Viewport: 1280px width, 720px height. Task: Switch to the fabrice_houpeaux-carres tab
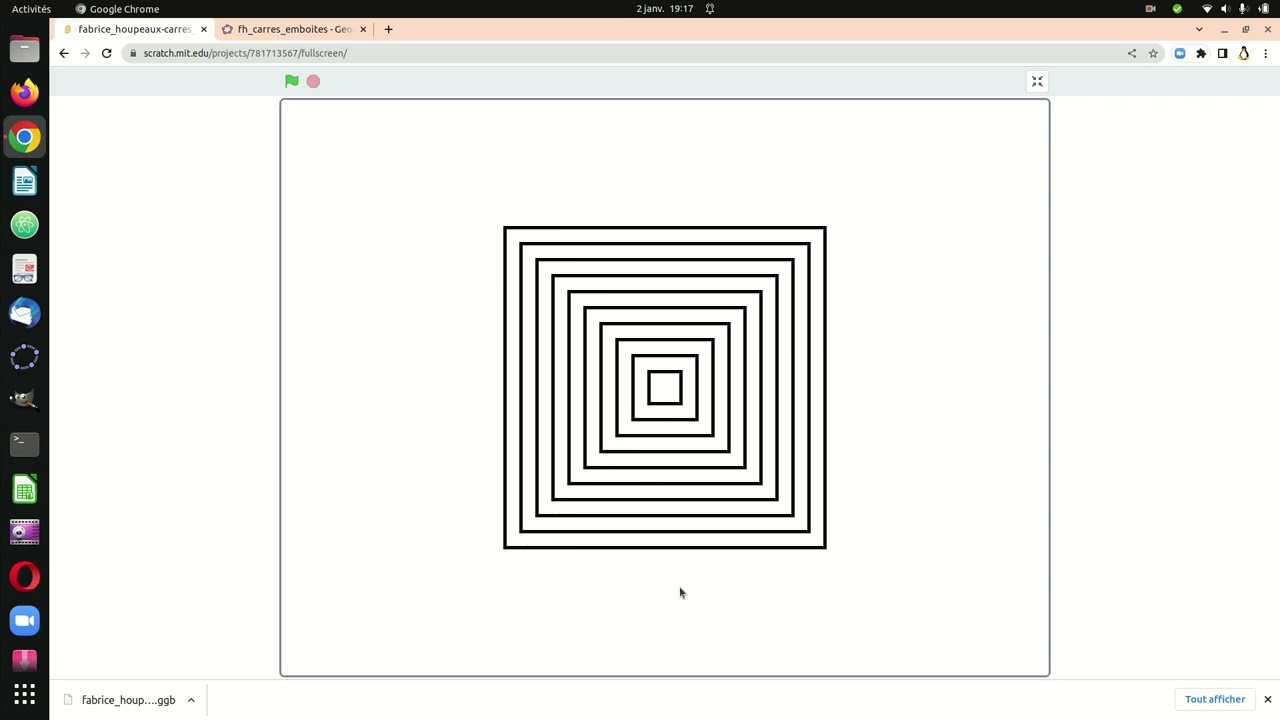[134, 29]
